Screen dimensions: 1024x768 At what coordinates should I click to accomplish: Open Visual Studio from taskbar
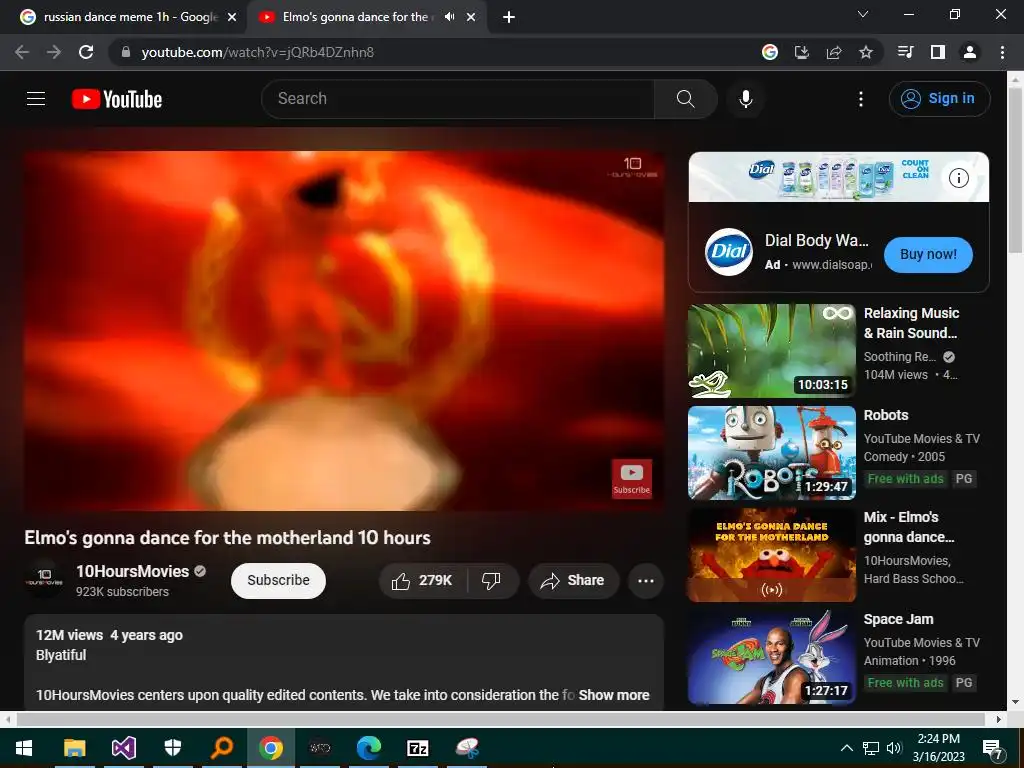point(123,748)
